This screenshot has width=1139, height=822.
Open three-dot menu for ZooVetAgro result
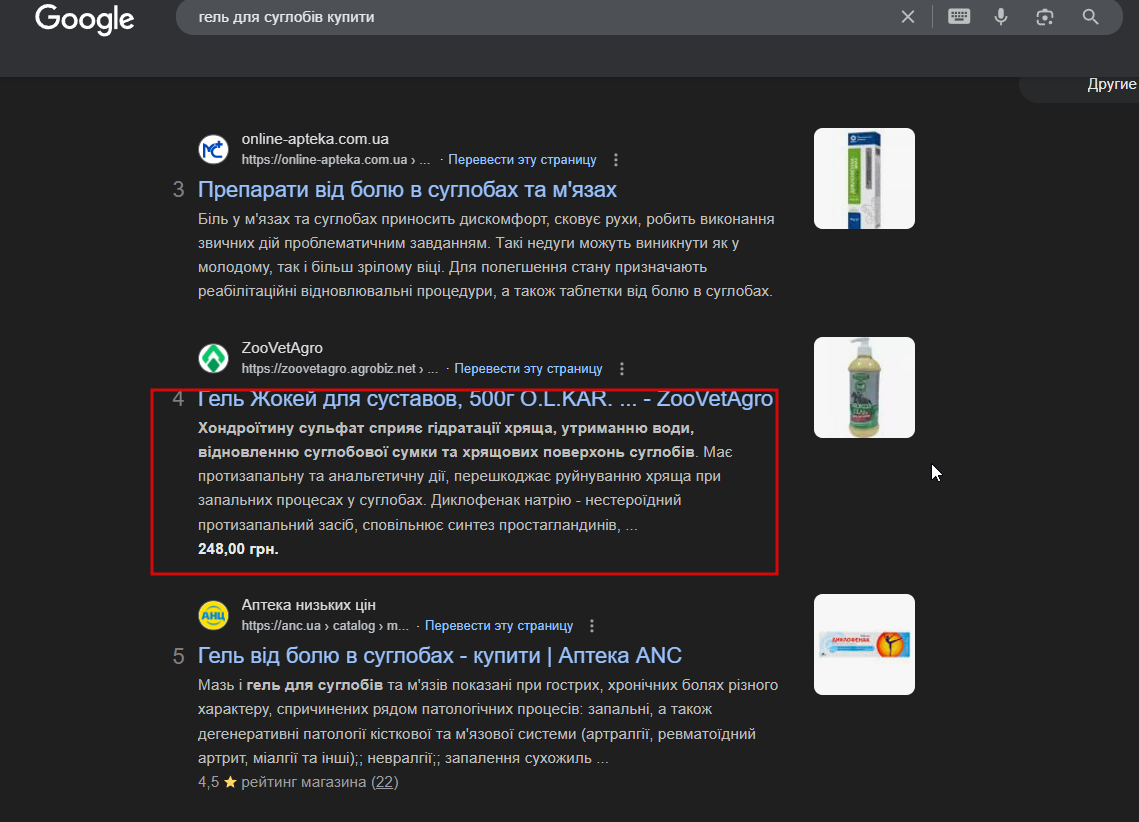coord(622,369)
